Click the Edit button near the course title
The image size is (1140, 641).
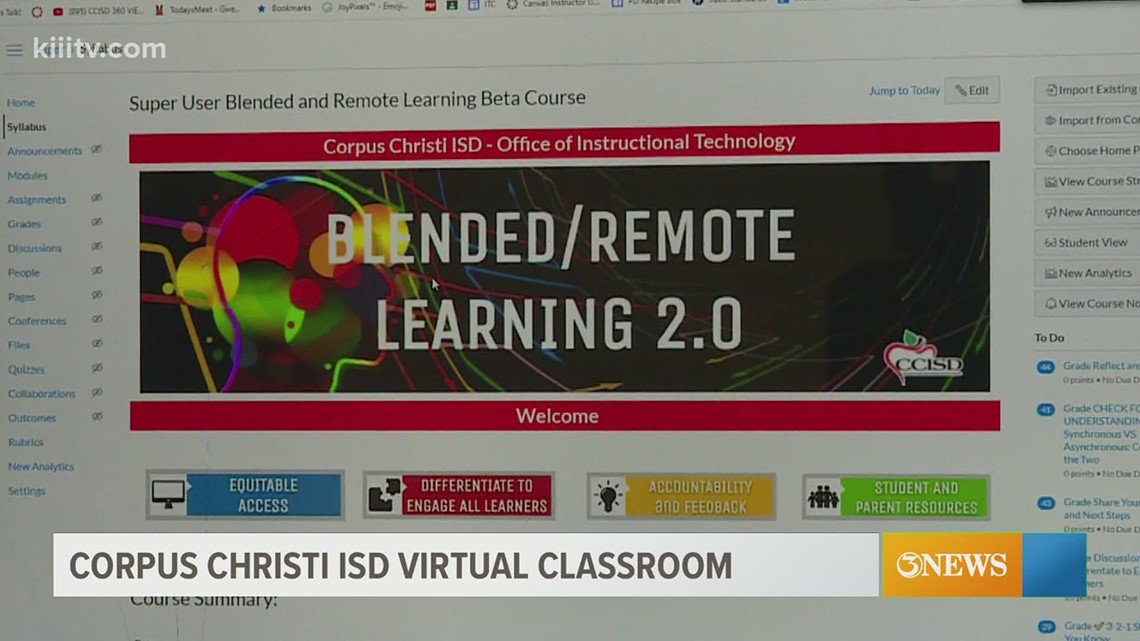tap(970, 90)
